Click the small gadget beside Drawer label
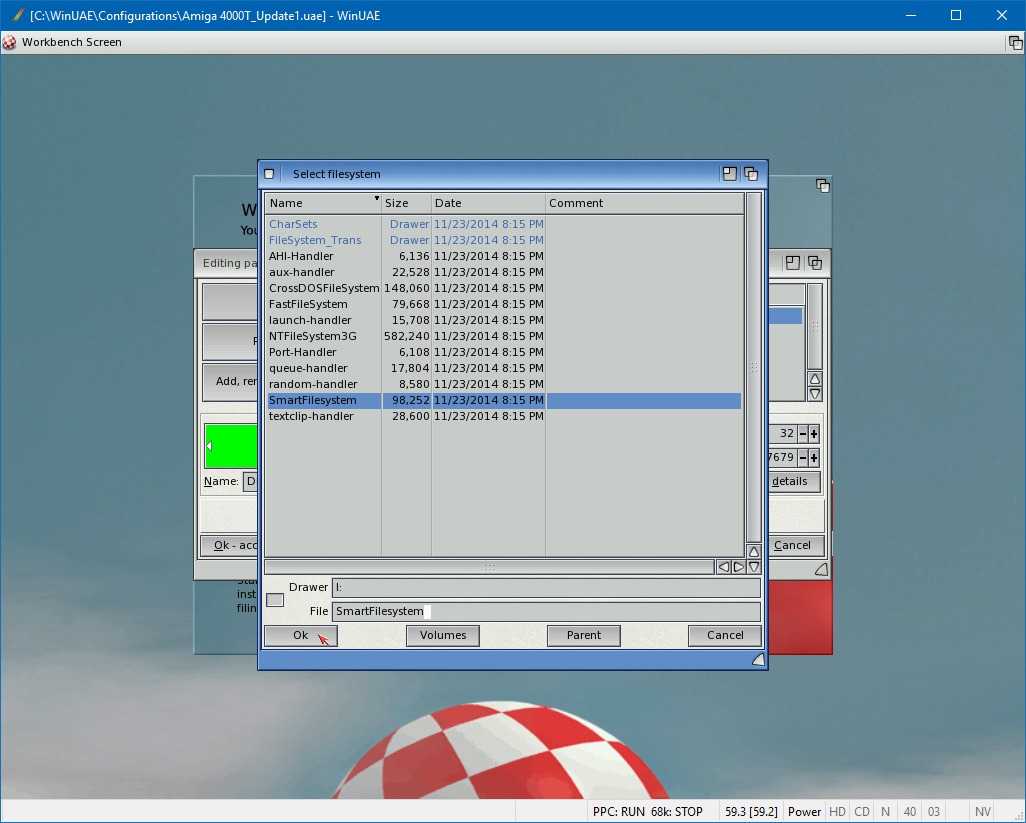 (275, 600)
